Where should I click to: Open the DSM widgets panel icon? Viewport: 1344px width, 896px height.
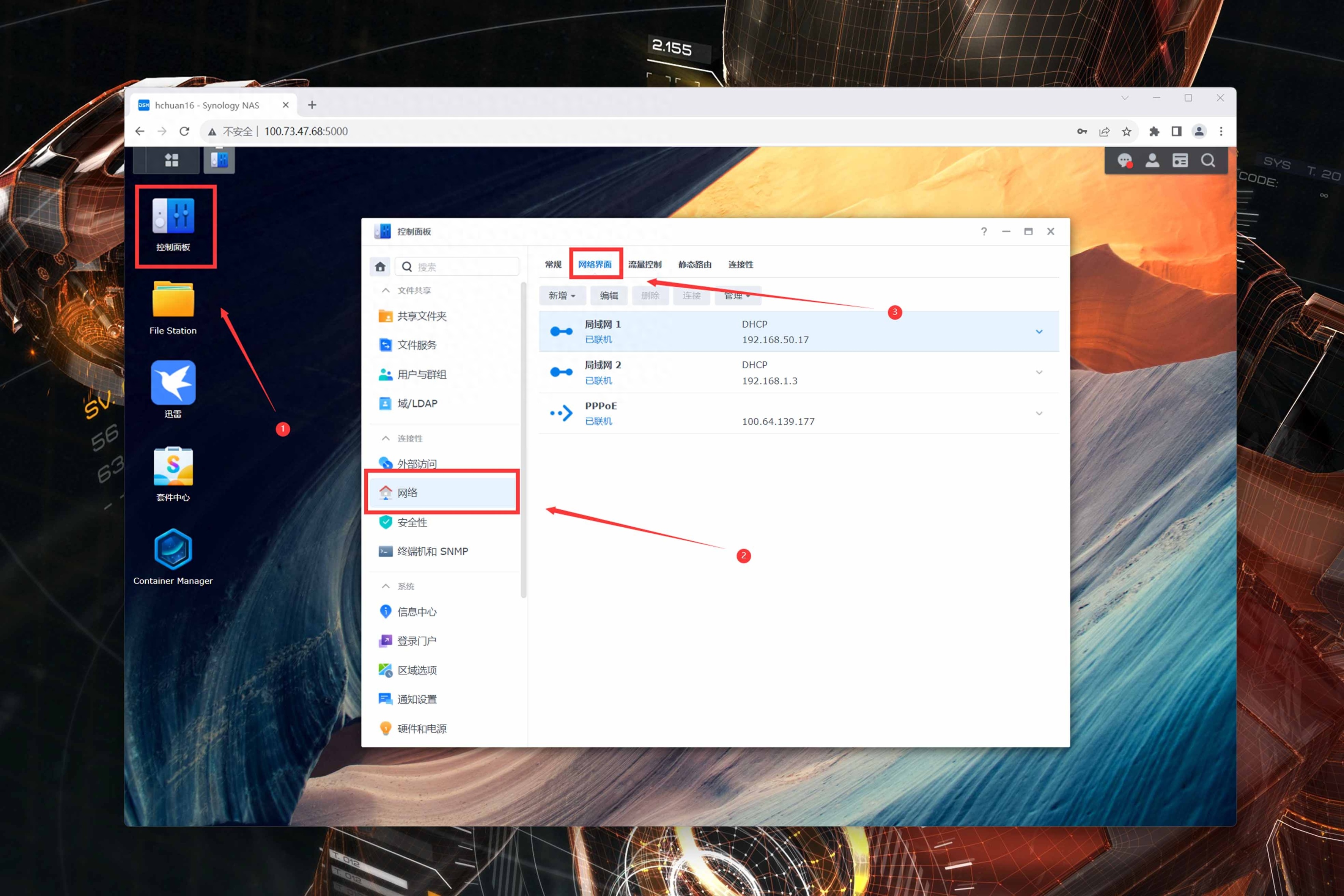[x=1180, y=160]
